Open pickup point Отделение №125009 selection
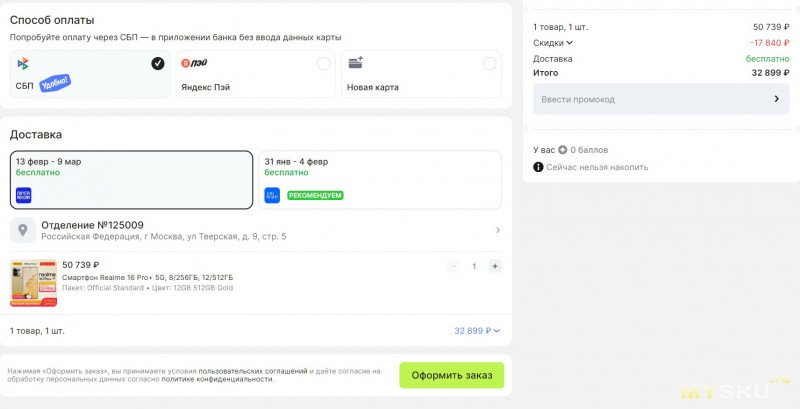 [x=256, y=231]
